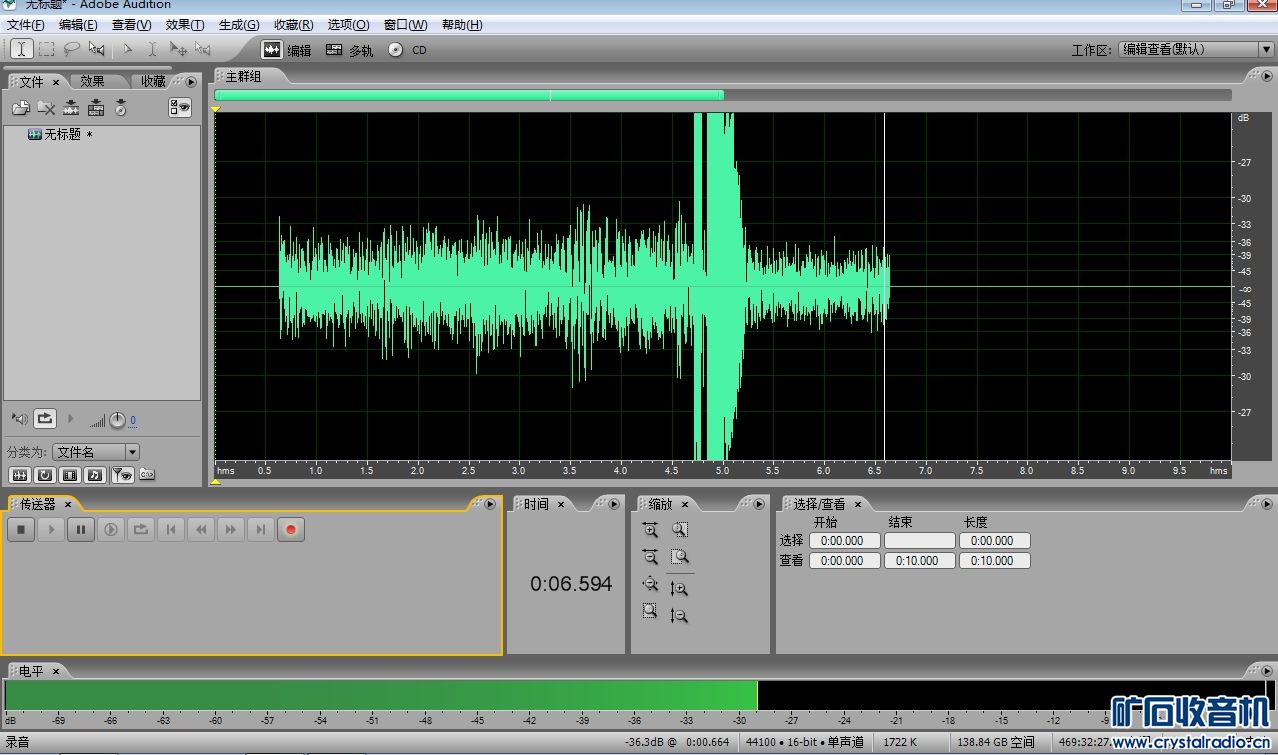The image size is (1278, 755).
Task: Switch to the 效果 panel tab
Action: click(92, 82)
